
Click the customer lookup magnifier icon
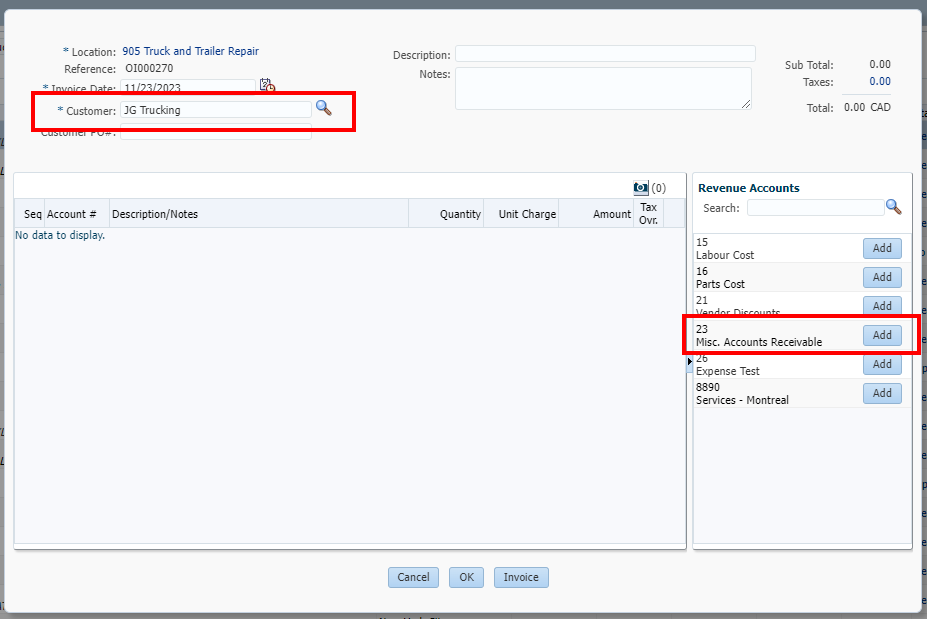[x=323, y=107]
